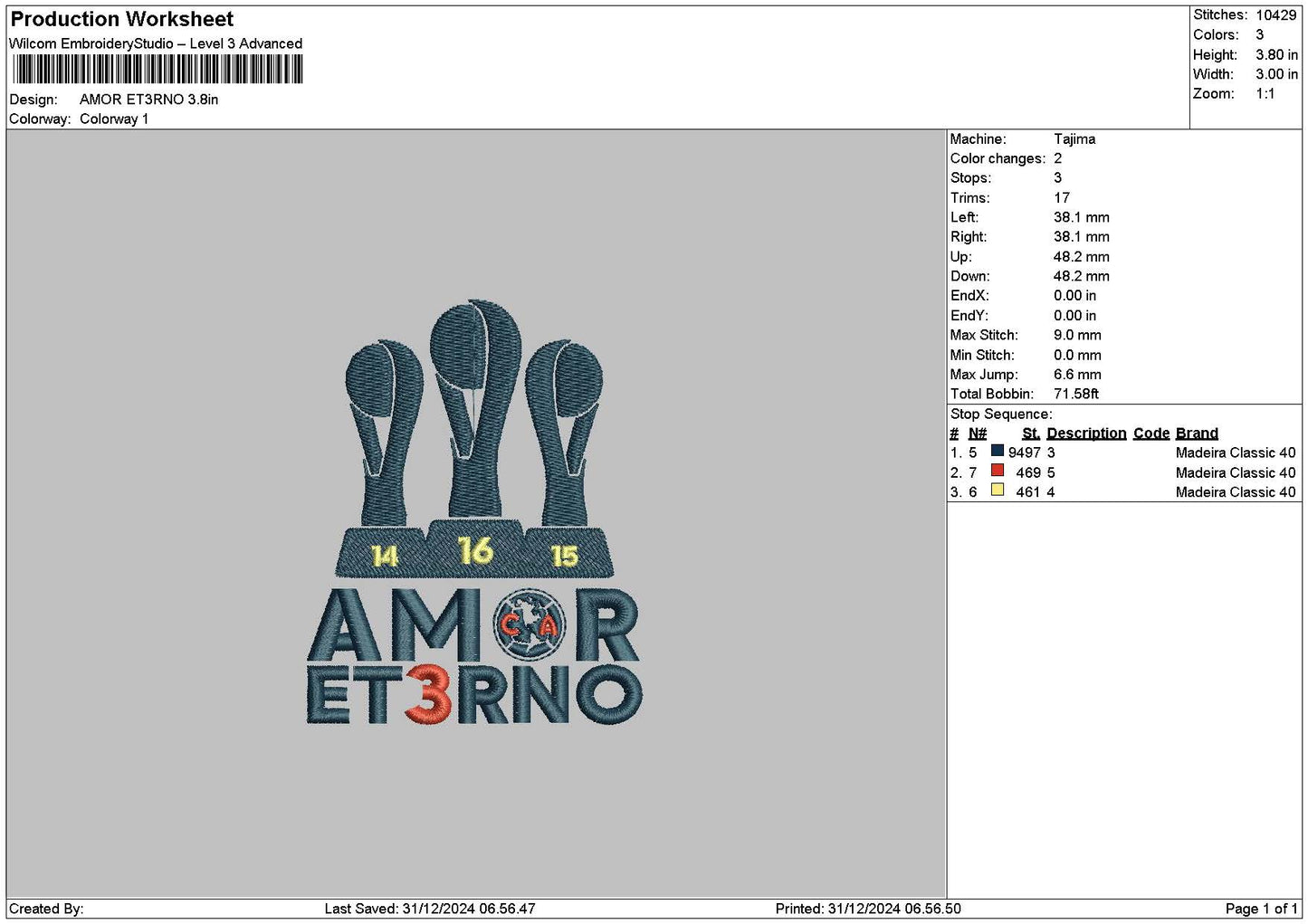Viewport: 1308px width, 924px height.
Task: Click the Stops value 3
Action: [x=1057, y=178]
